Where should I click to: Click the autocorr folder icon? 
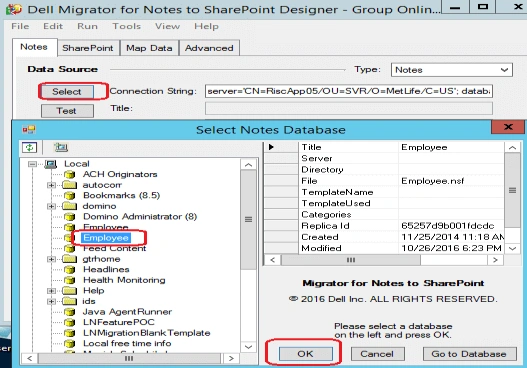click(x=70, y=185)
